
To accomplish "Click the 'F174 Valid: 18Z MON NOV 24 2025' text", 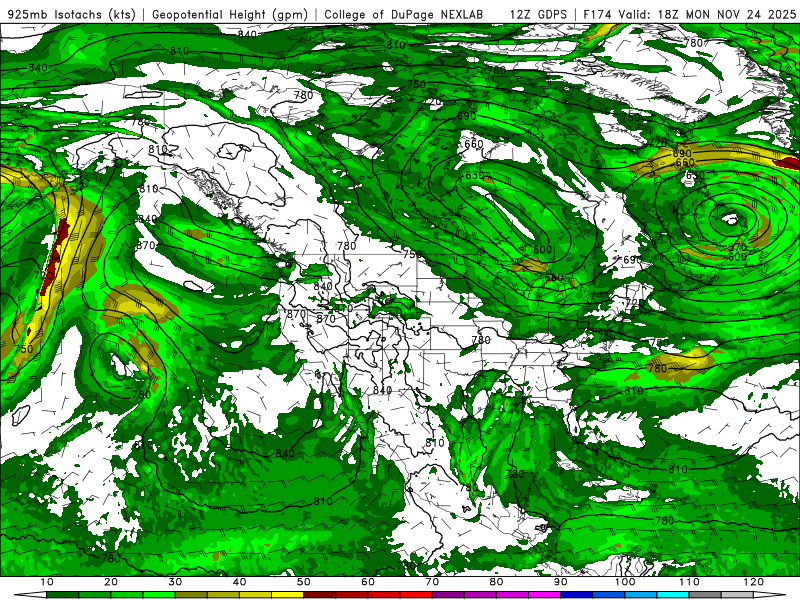I will [690, 14].
